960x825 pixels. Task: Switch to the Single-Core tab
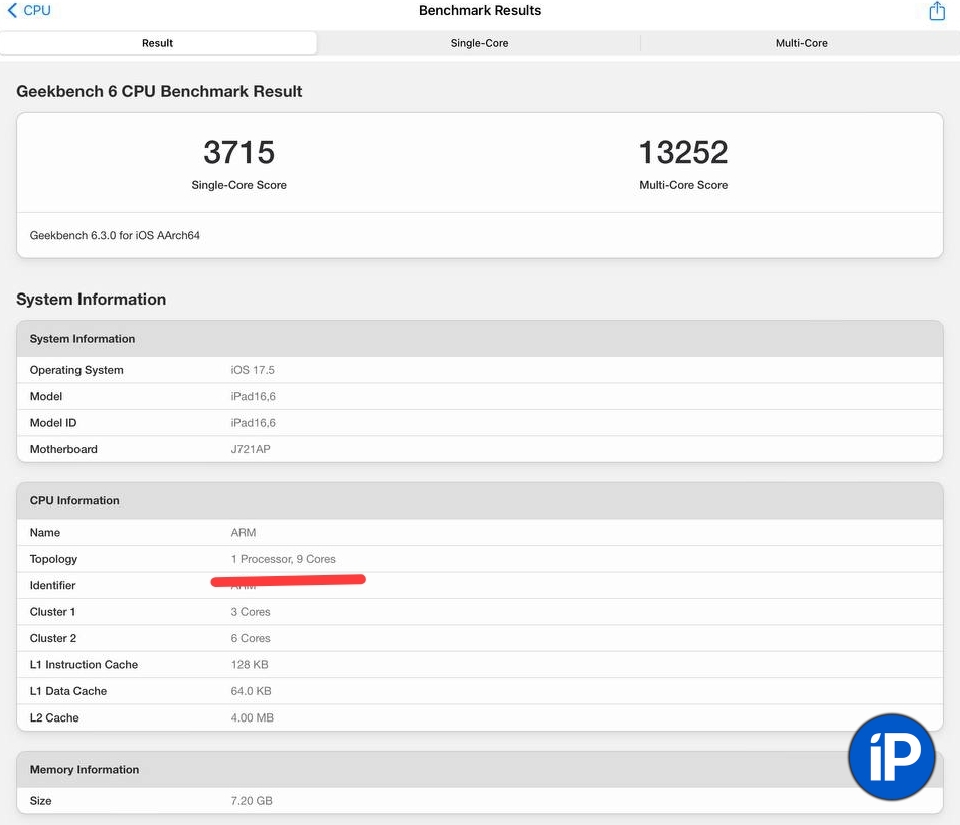tap(479, 43)
